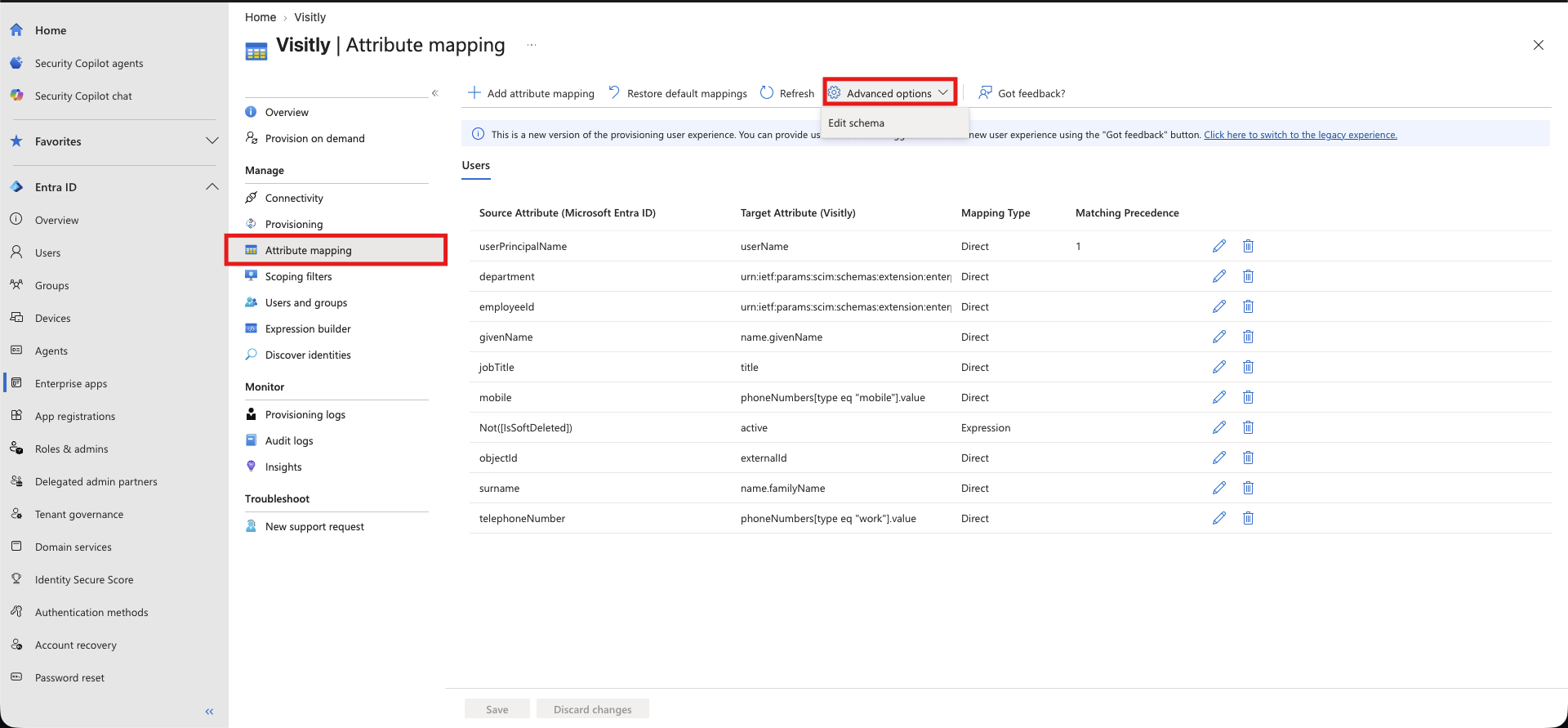
Task: Select the Users tab
Action: coord(476,165)
